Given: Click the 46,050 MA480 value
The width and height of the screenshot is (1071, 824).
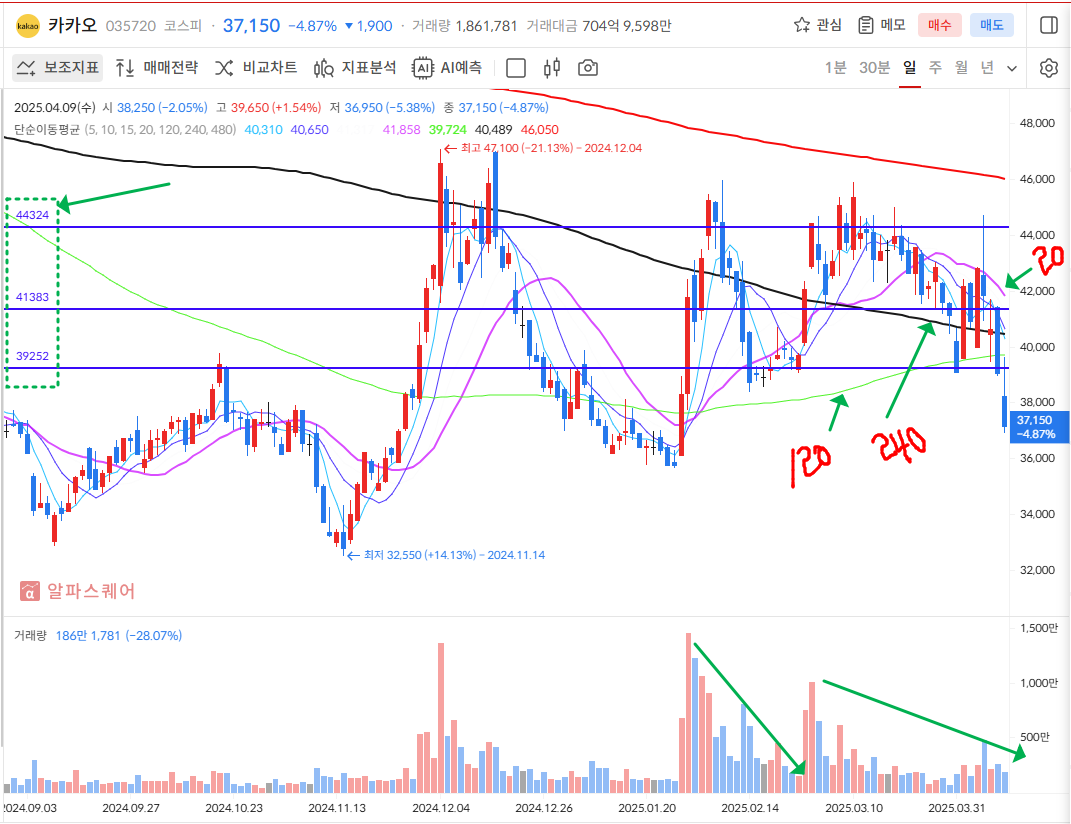Looking at the screenshot, I should (540, 130).
